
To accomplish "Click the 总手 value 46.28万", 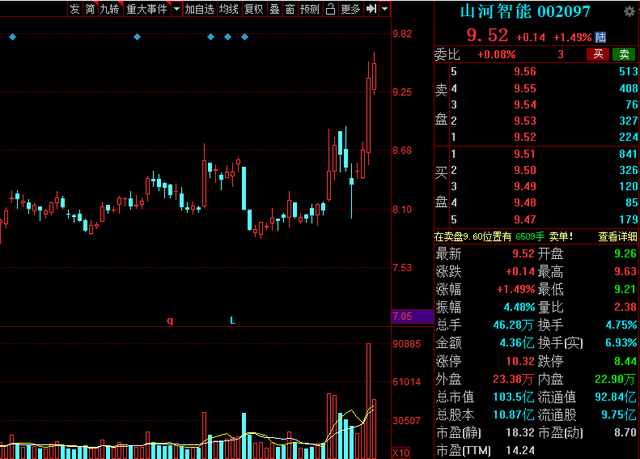I will [513, 326].
